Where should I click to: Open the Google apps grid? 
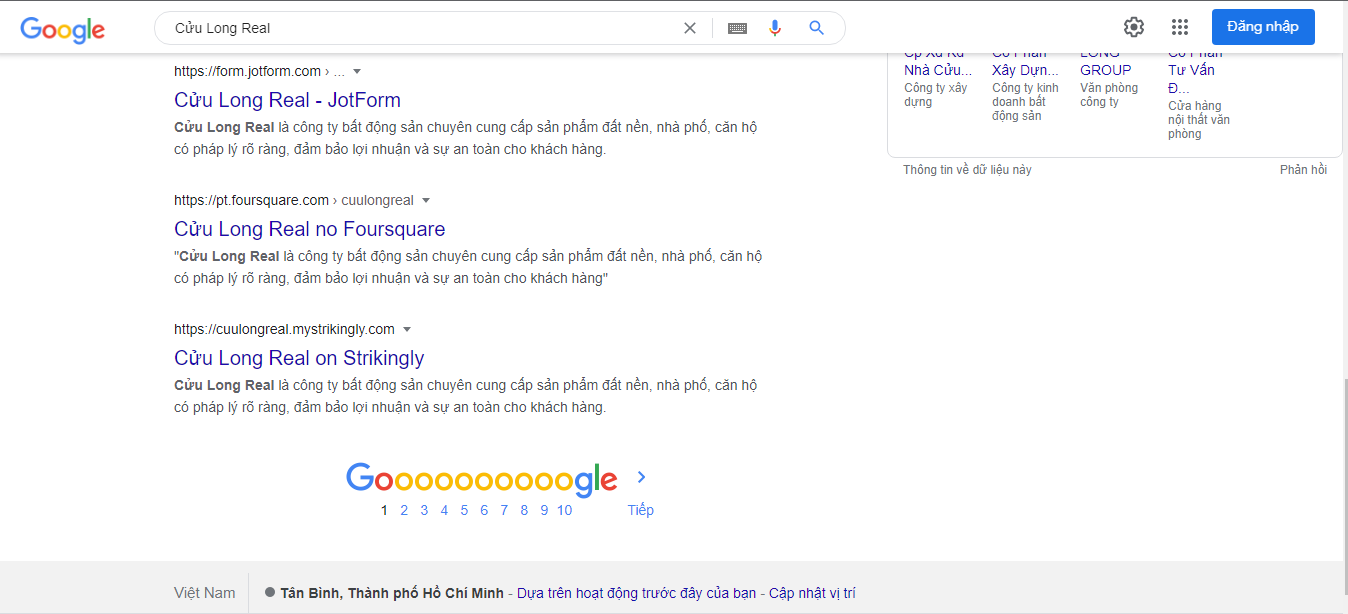[x=1180, y=27]
